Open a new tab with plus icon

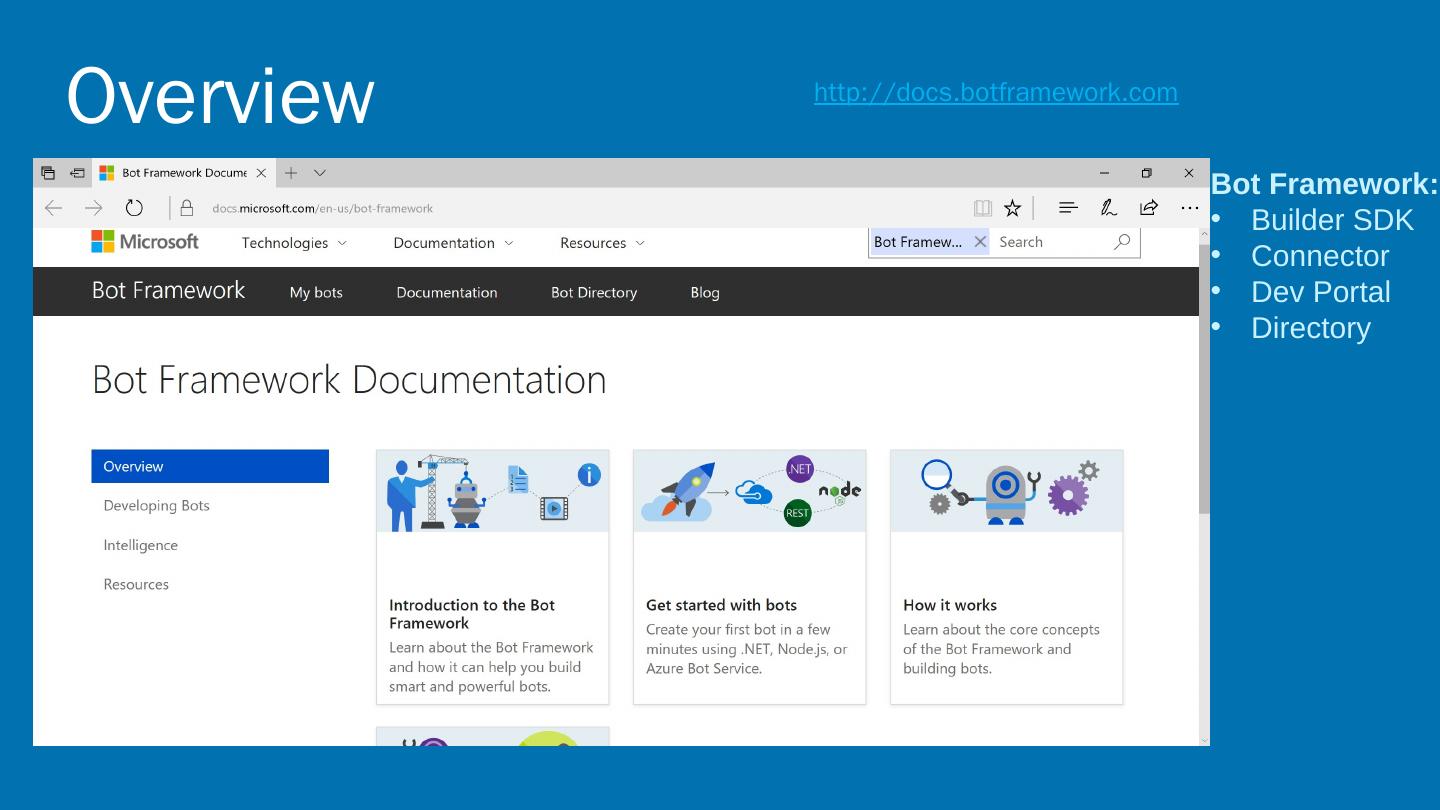(x=291, y=173)
